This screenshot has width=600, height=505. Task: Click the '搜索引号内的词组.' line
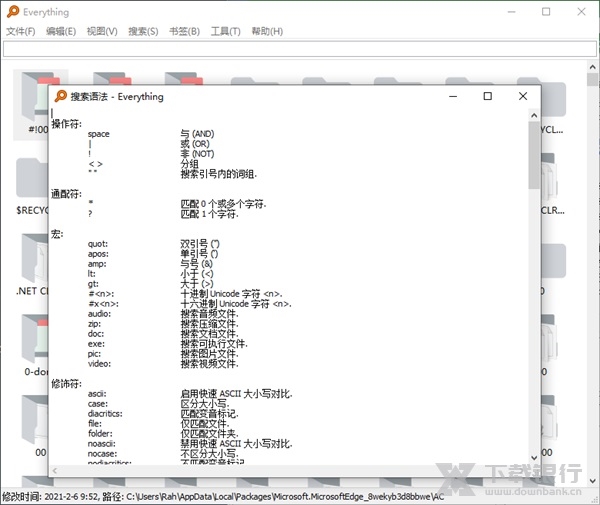coord(218,174)
